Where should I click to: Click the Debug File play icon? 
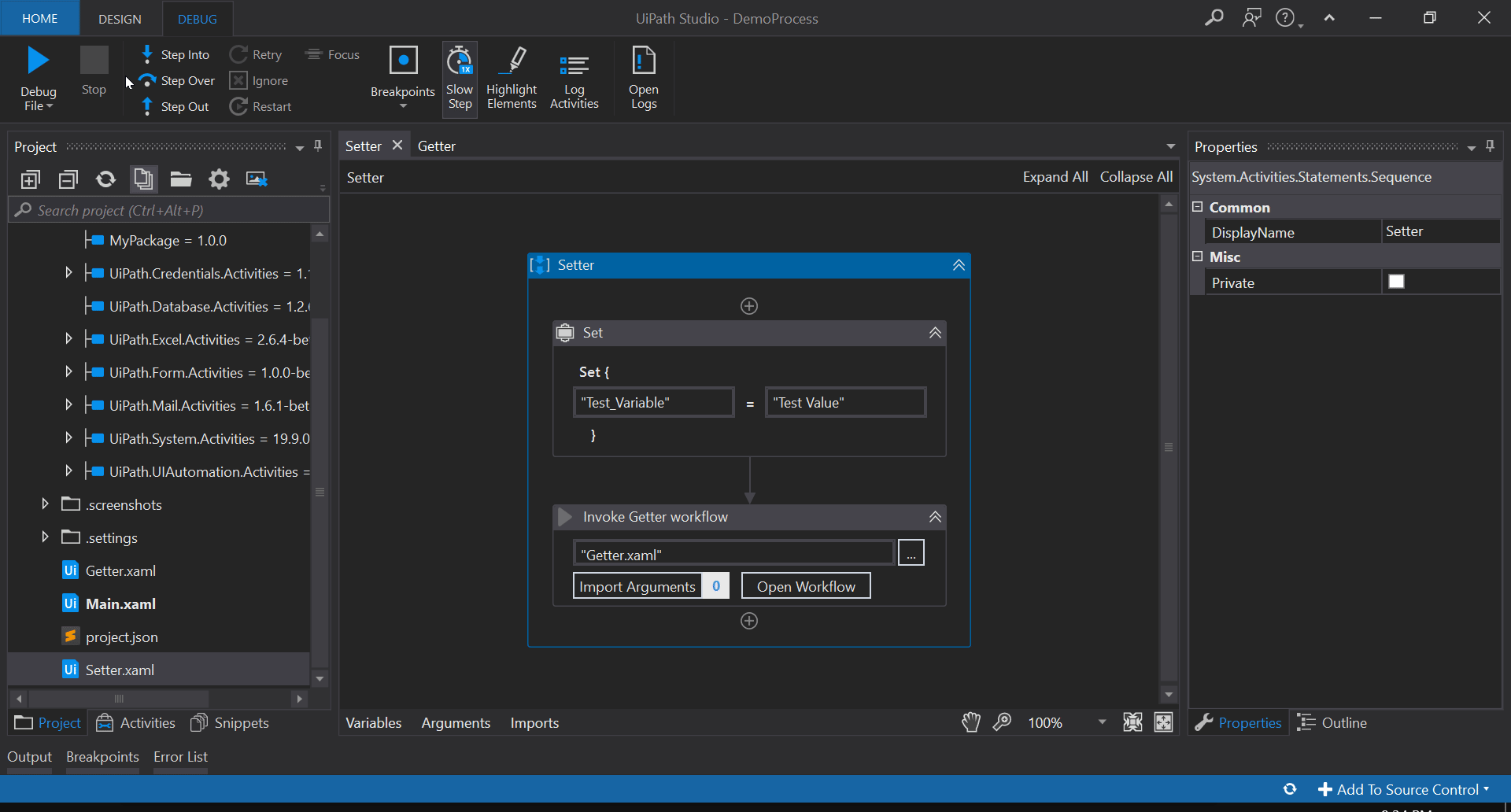(x=38, y=61)
